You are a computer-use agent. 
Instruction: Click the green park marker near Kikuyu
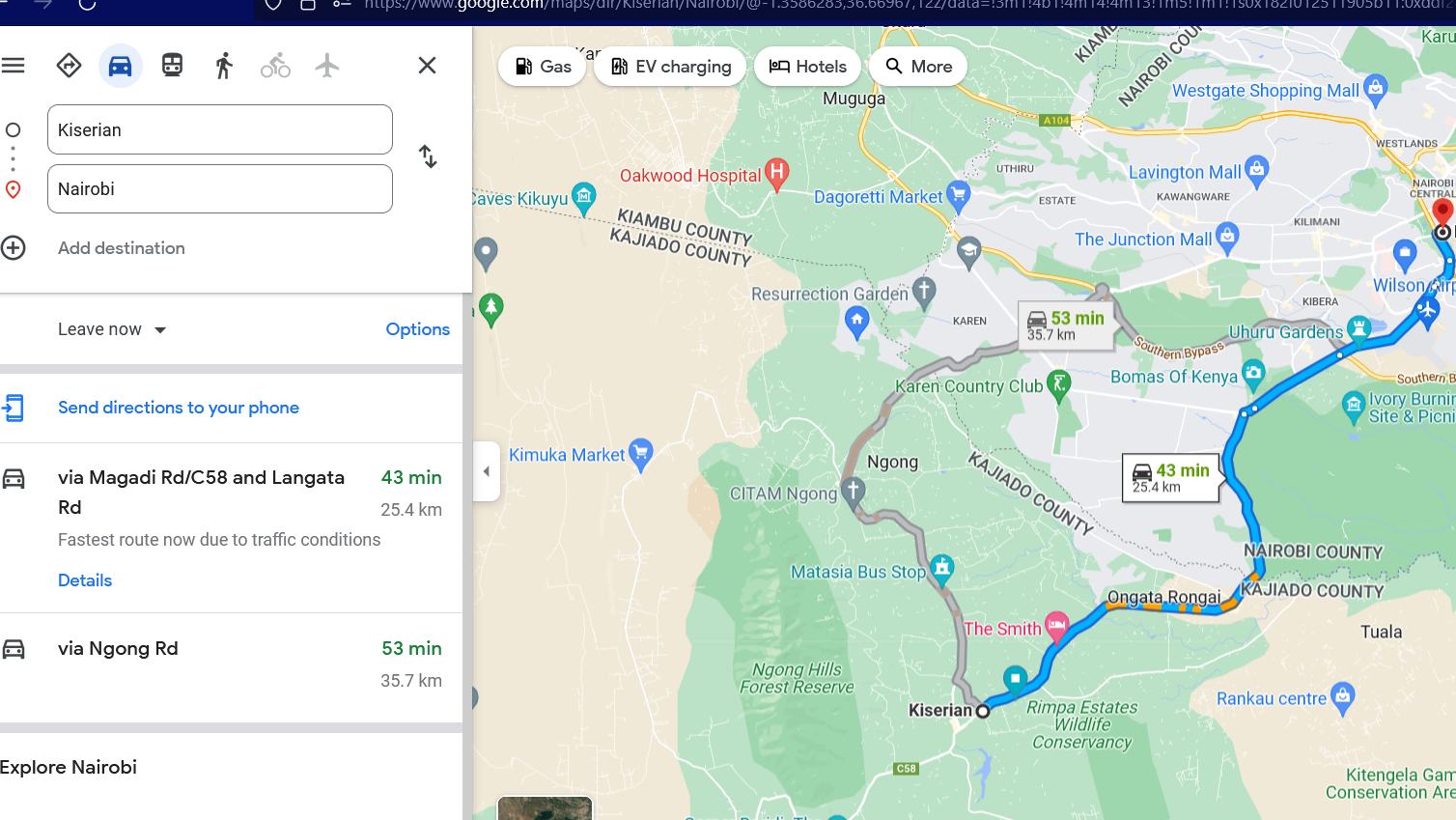coord(491,309)
